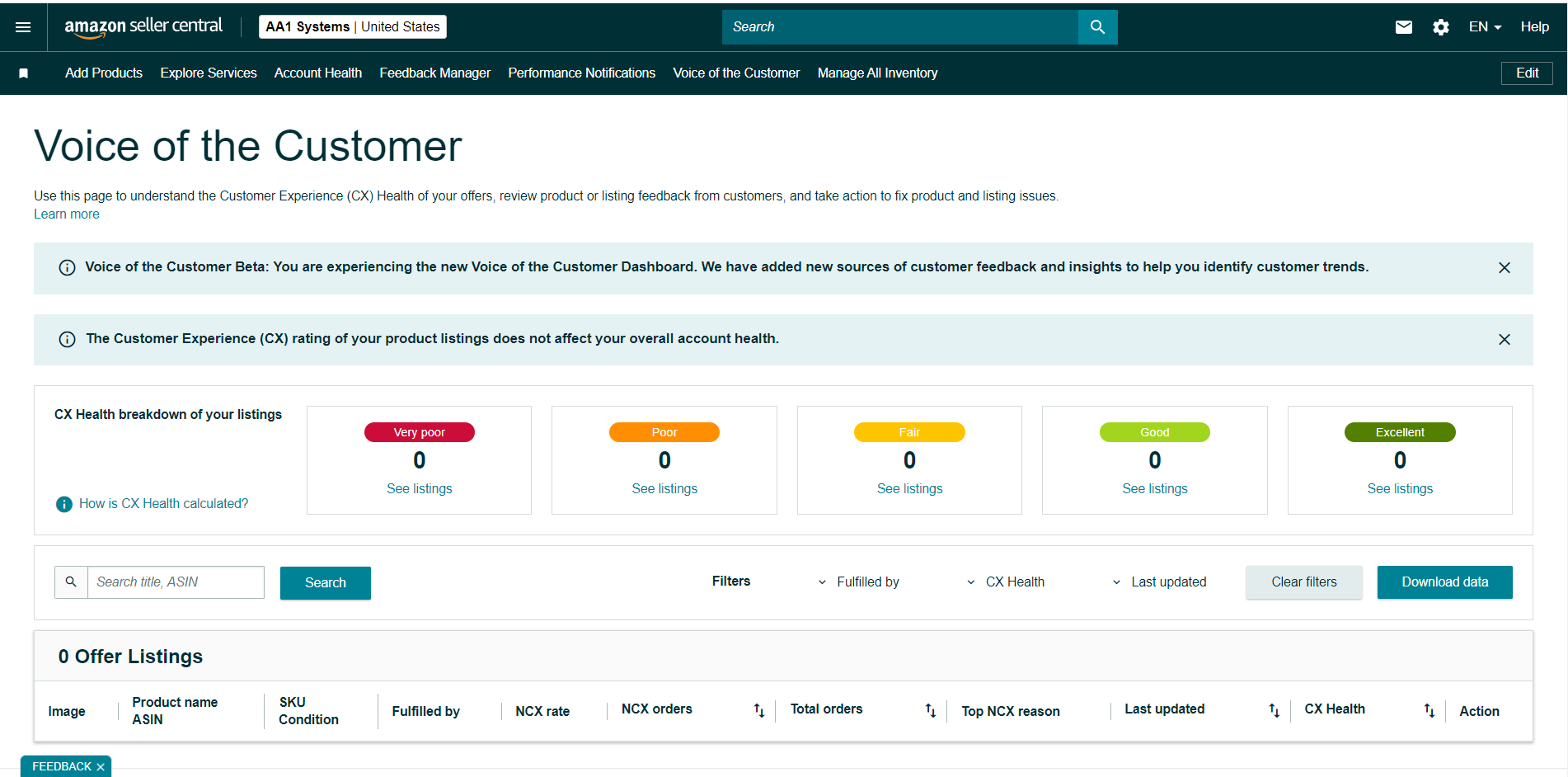
Task: See listings under Very poor
Action: coord(420,489)
